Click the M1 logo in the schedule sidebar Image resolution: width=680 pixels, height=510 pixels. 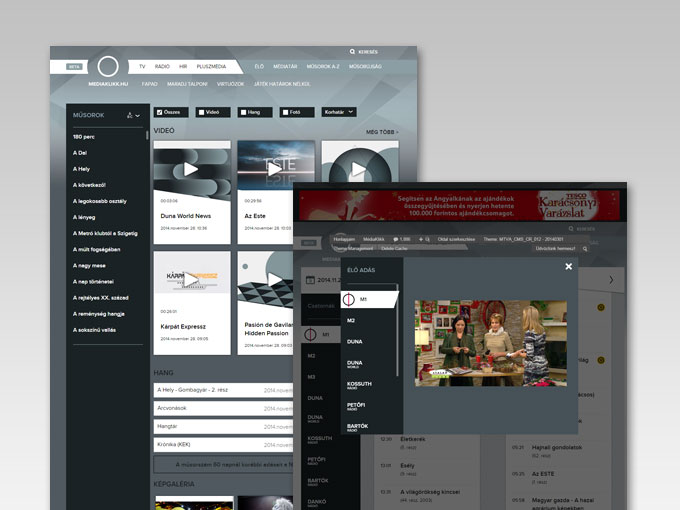click(310, 334)
